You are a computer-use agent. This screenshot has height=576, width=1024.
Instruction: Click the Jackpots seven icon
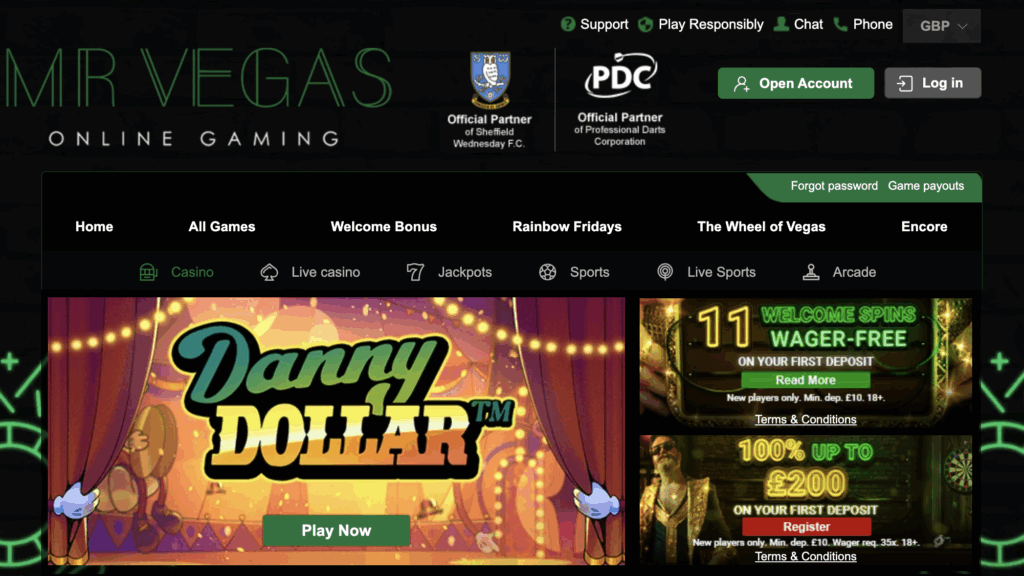[415, 272]
